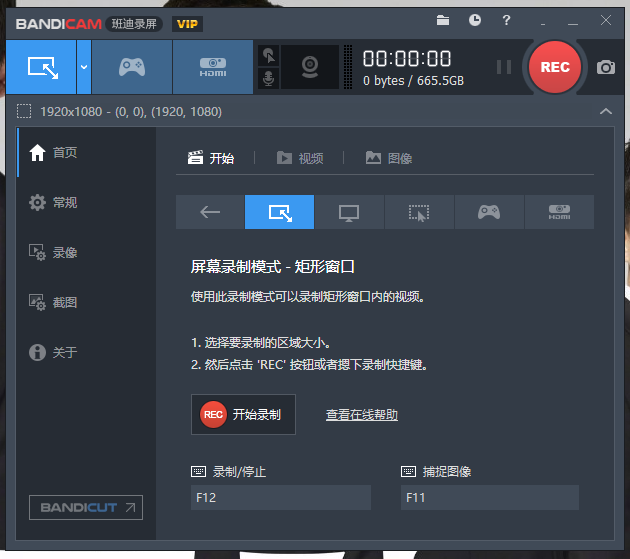Toggle mouse cursor effect recording
This screenshot has width=630, height=559.
click(x=268, y=55)
